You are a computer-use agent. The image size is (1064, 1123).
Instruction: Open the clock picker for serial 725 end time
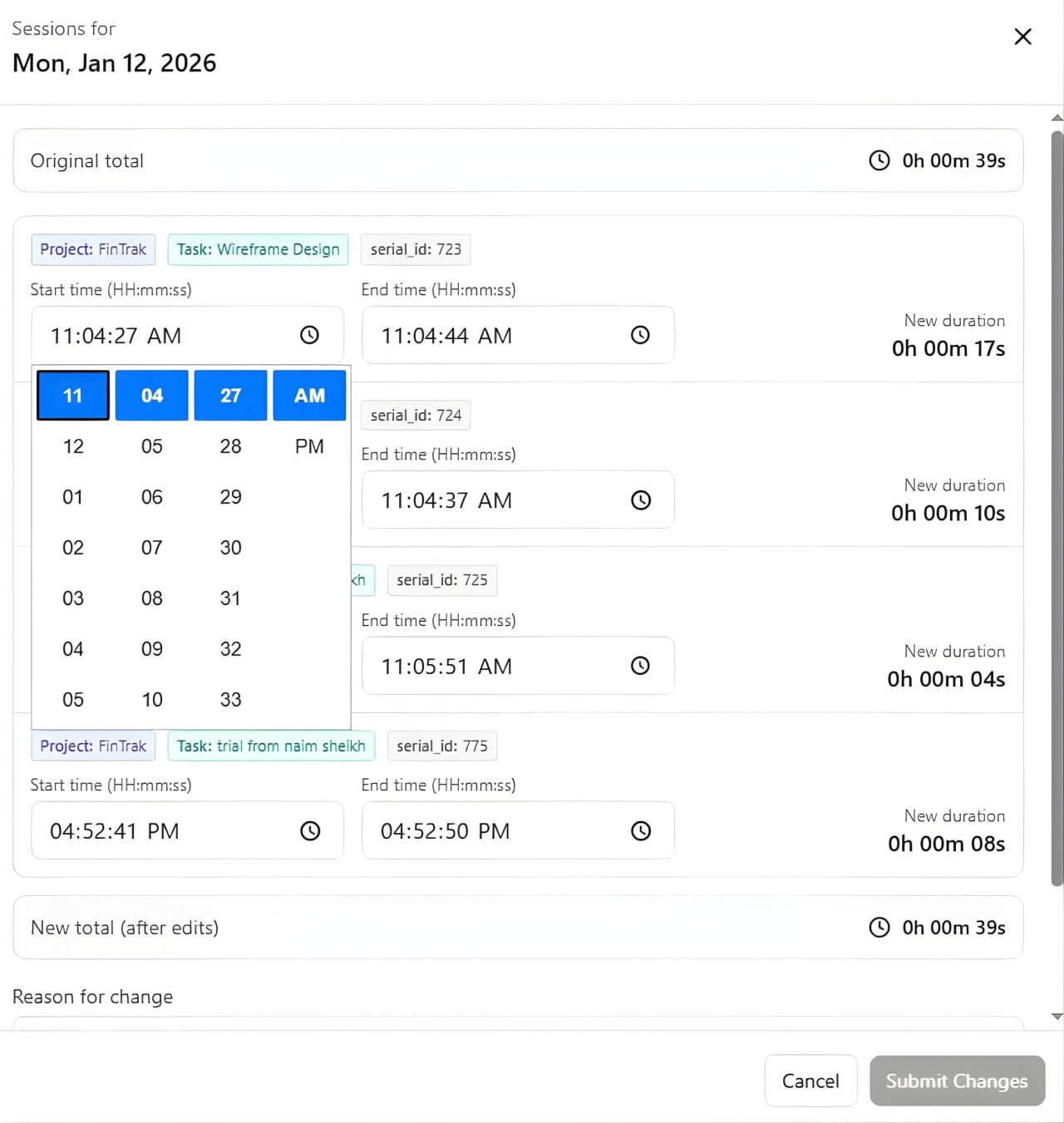tap(640, 665)
